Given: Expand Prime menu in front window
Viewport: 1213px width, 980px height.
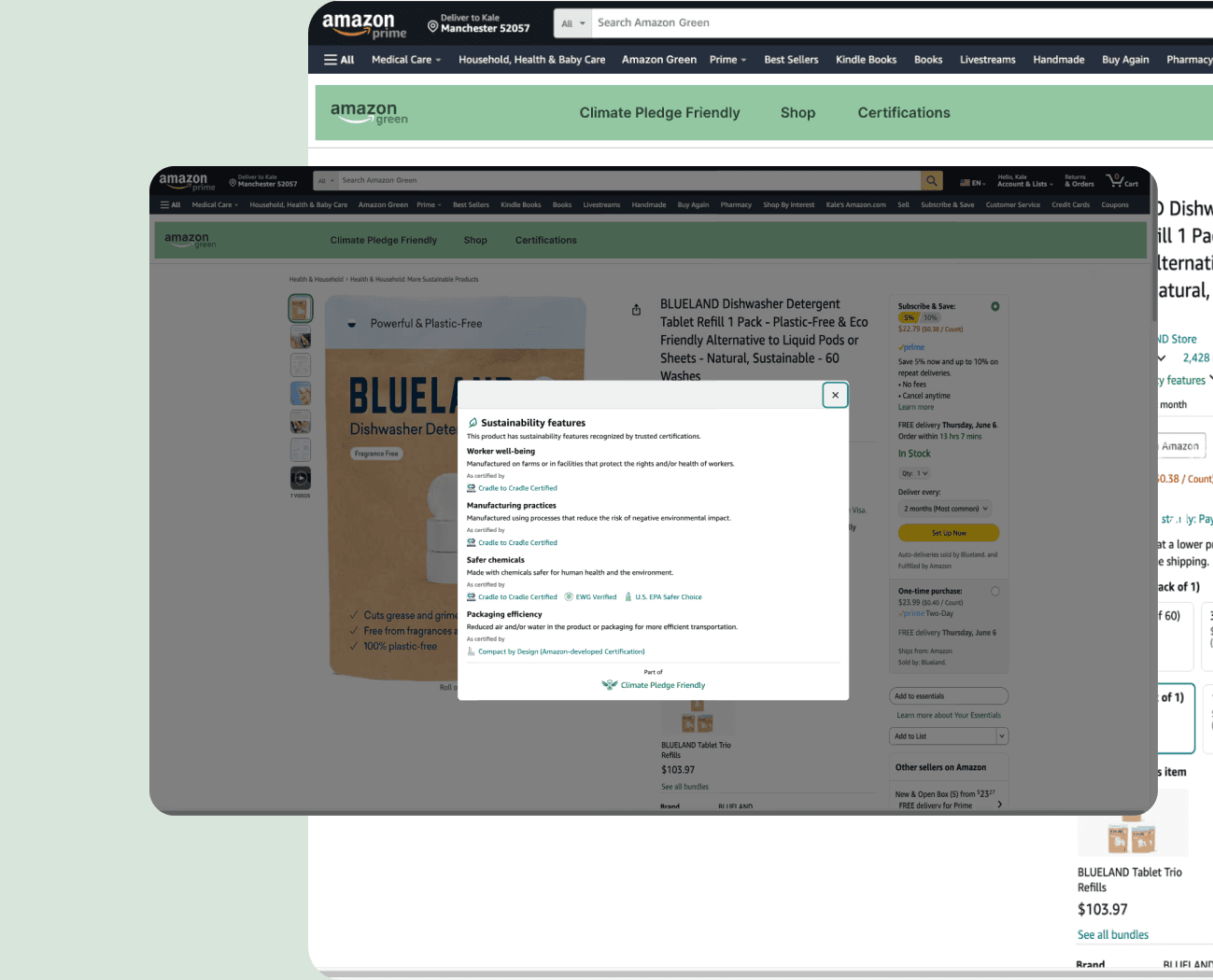Looking at the screenshot, I should pyautogui.click(x=429, y=205).
